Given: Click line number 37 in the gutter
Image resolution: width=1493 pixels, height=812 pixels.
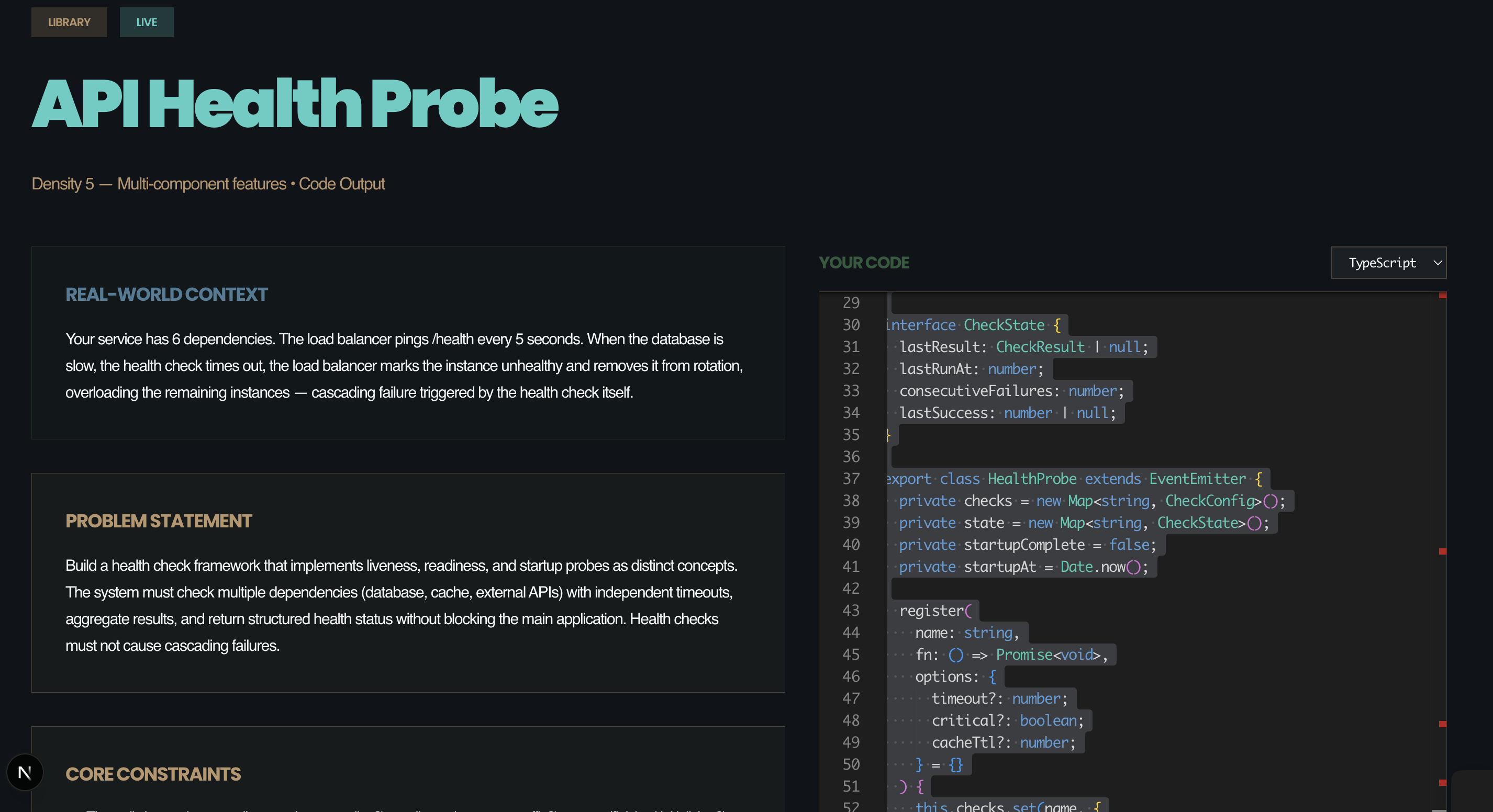Looking at the screenshot, I should (x=850, y=479).
